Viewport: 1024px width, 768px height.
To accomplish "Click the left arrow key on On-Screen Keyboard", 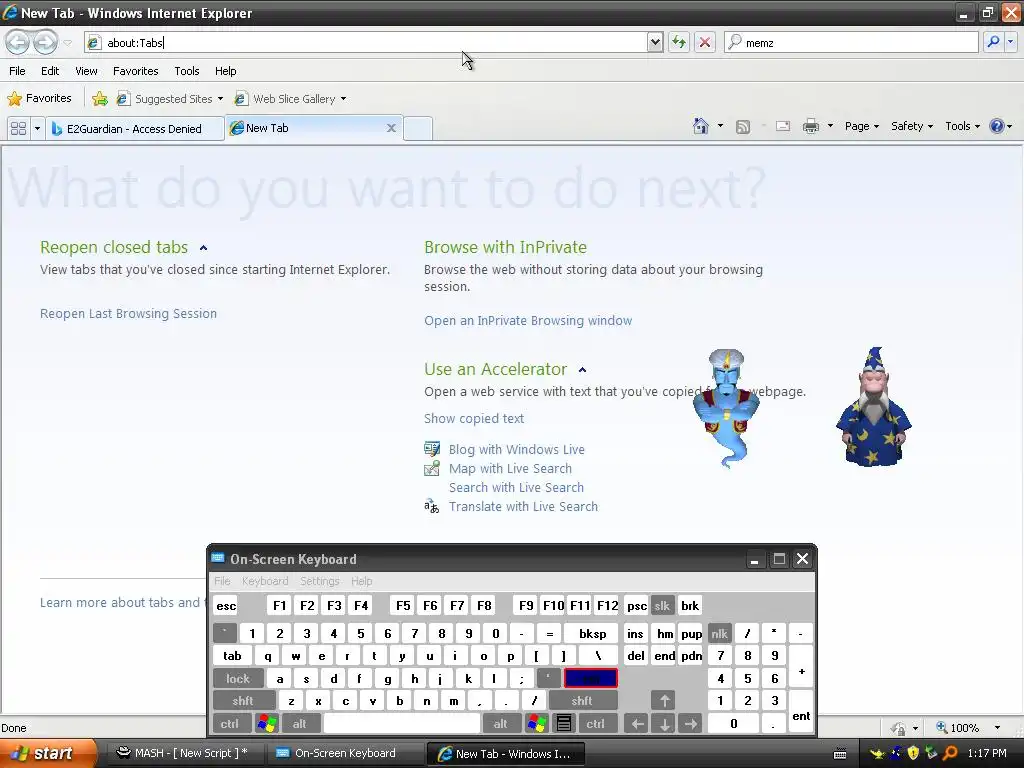I will pos(637,724).
